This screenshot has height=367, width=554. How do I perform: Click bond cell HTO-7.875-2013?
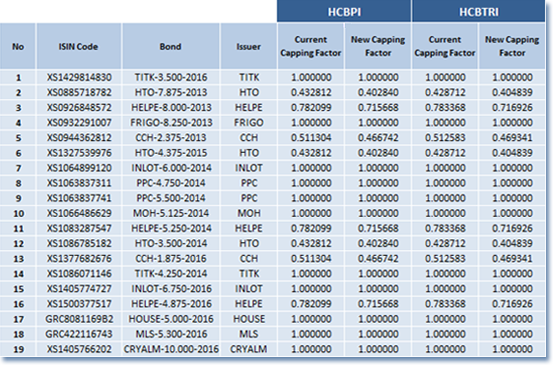click(171, 92)
